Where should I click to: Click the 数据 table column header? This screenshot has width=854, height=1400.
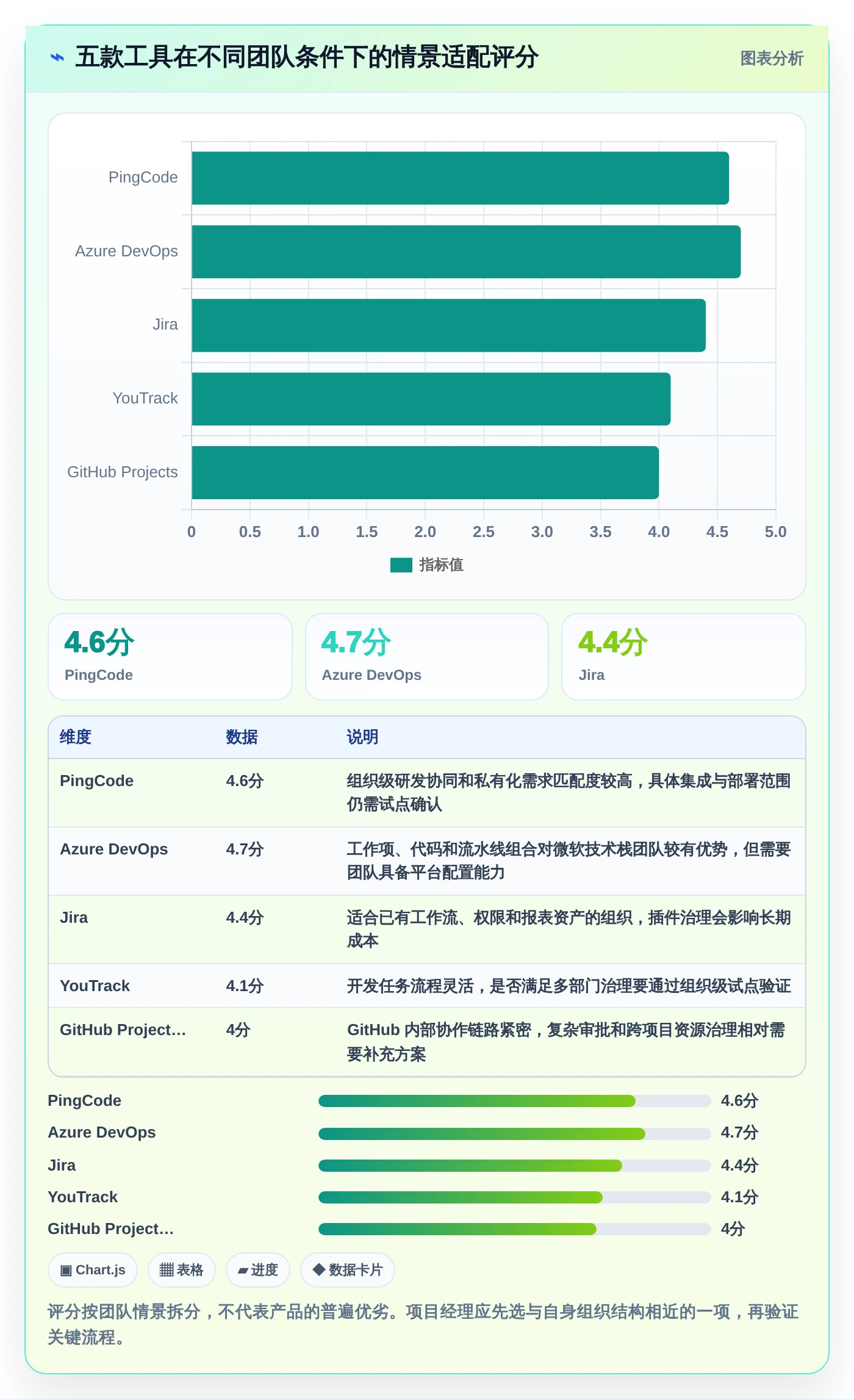242,737
